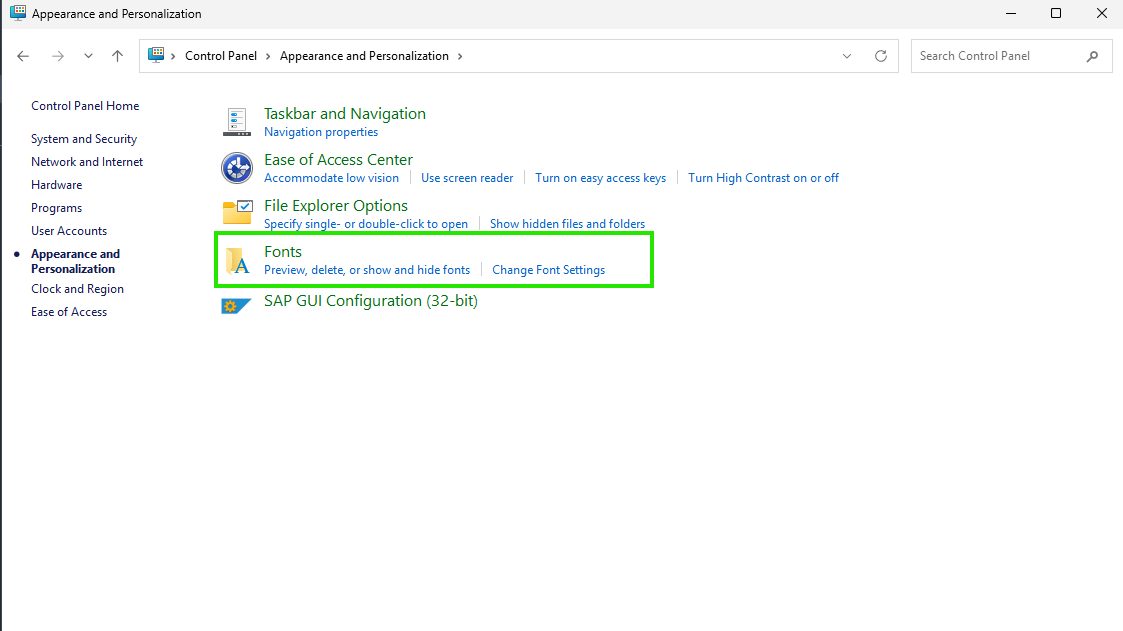Open recent locations dropdown arrow
The image size is (1123, 631).
88,56
